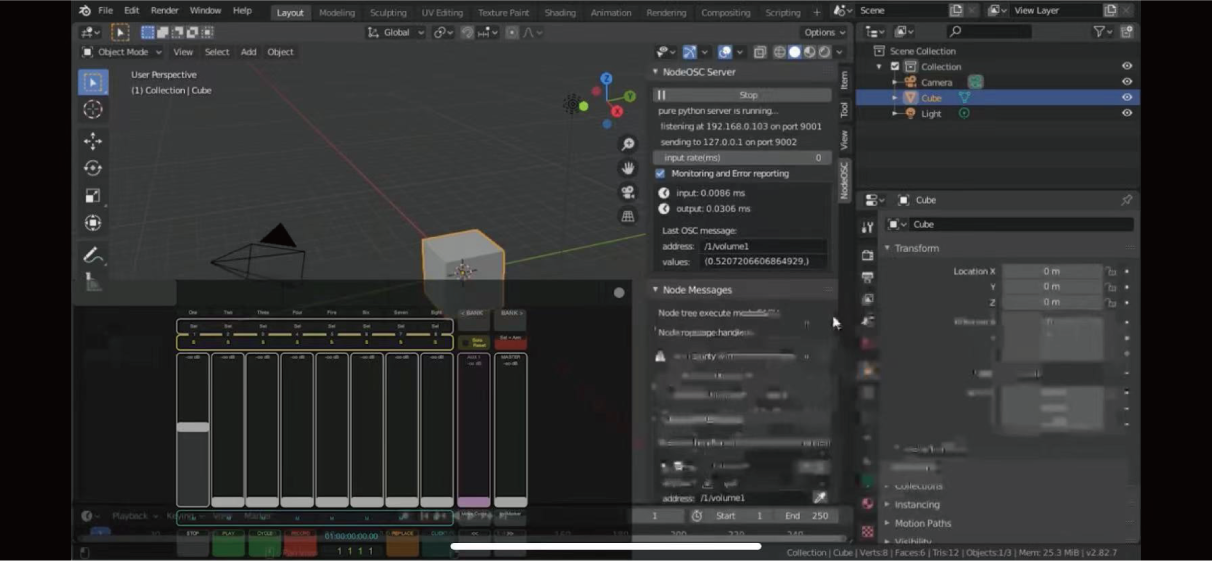Open the Object Mode dropdown
This screenshot has width=1212, height=561.
122,52
